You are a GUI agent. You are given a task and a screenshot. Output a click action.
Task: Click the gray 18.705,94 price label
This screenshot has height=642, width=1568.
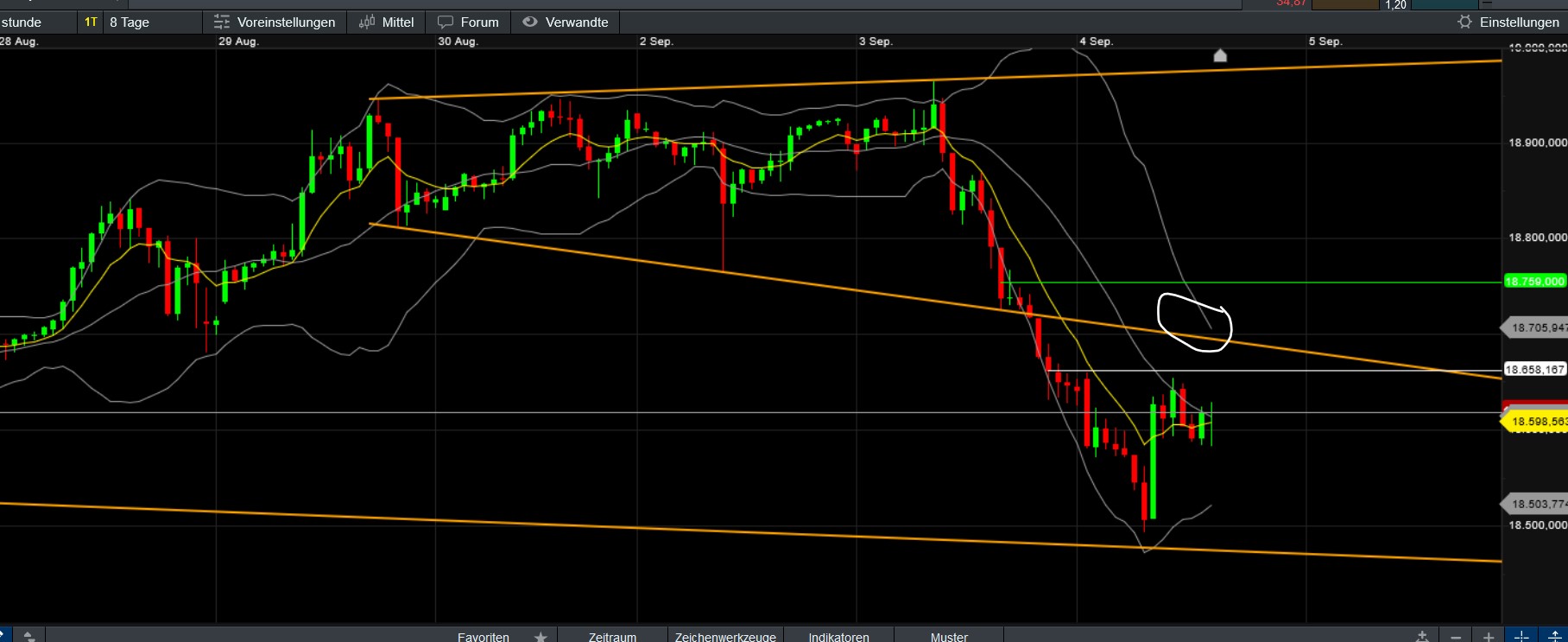click(1535, 327)
